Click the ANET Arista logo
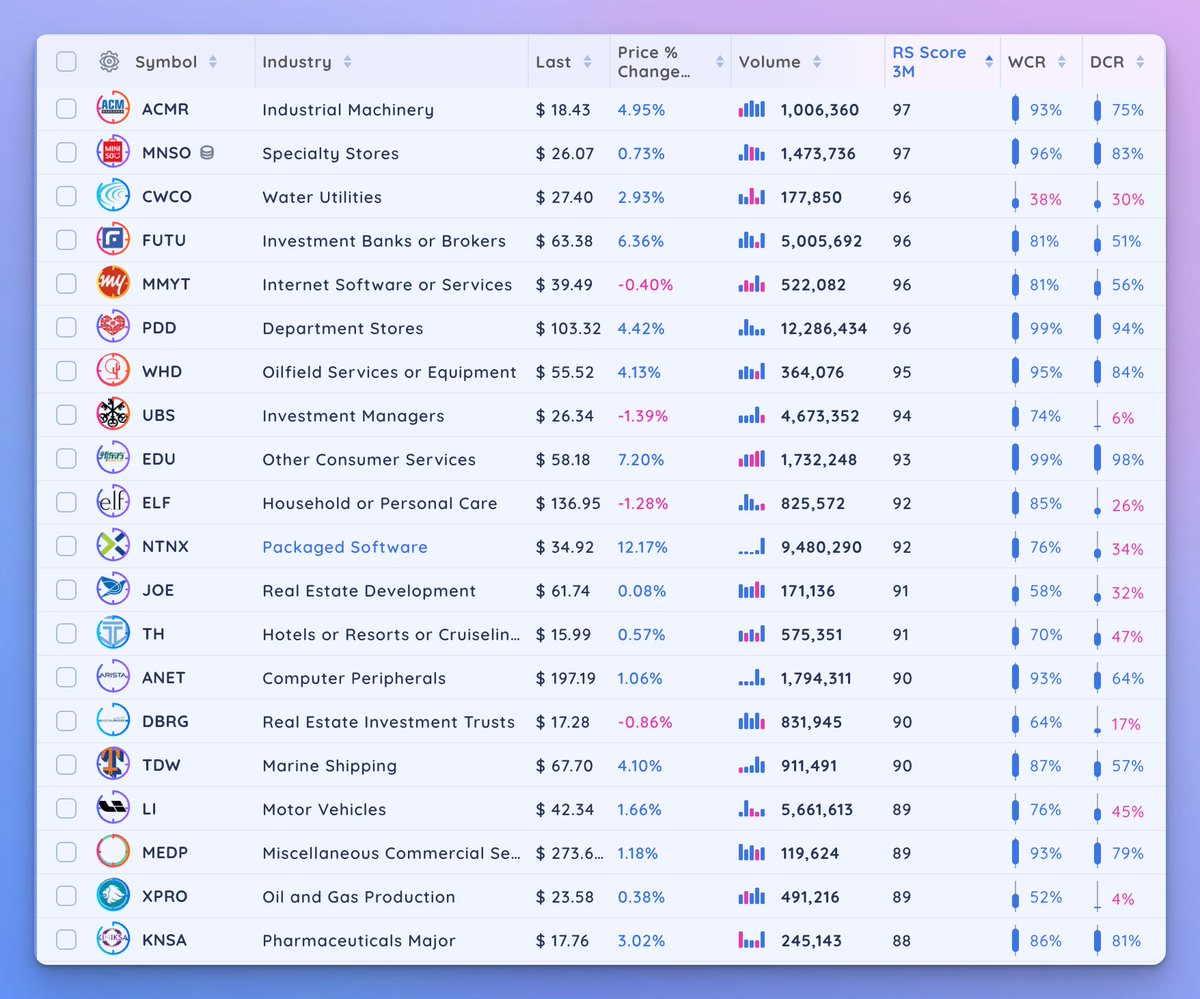 pyautogui.click(x=113, y=678)
